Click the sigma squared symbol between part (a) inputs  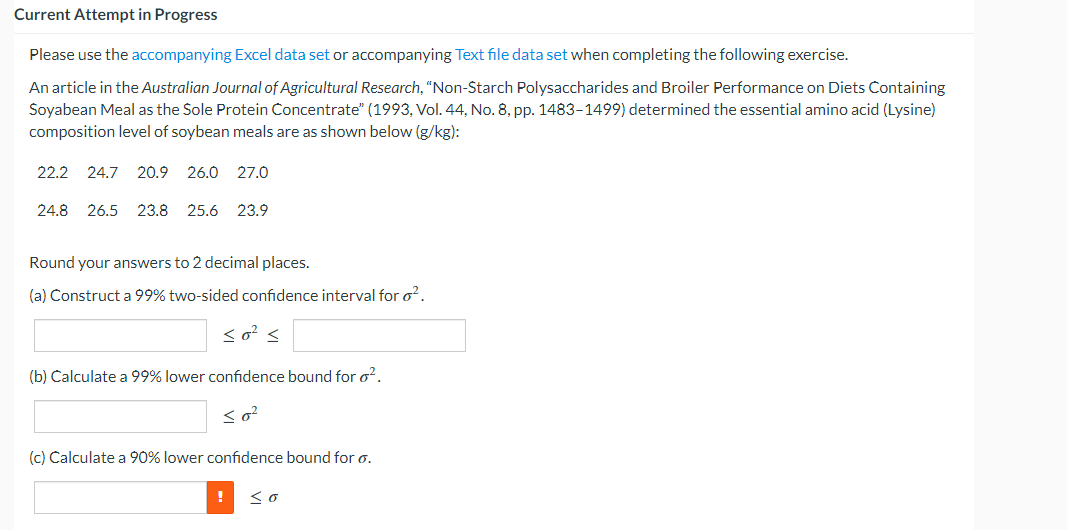pyautogui.click(x=250, y=335)
